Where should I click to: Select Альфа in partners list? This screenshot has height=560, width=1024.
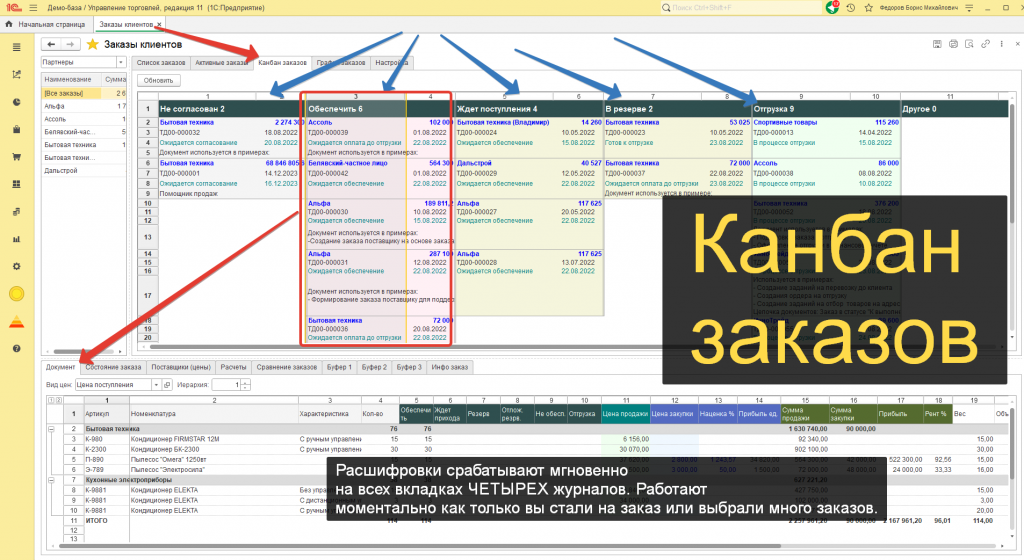tap(84, 106)
